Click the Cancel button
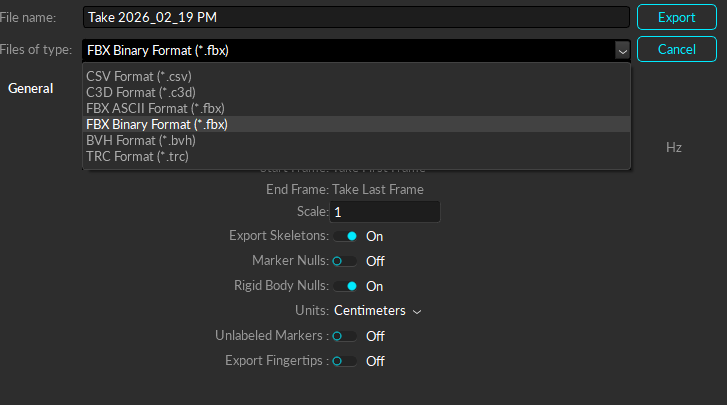Image resolution: width=727 pixels, height=405 pixels. pyautogui.click(x=677, y=49)
